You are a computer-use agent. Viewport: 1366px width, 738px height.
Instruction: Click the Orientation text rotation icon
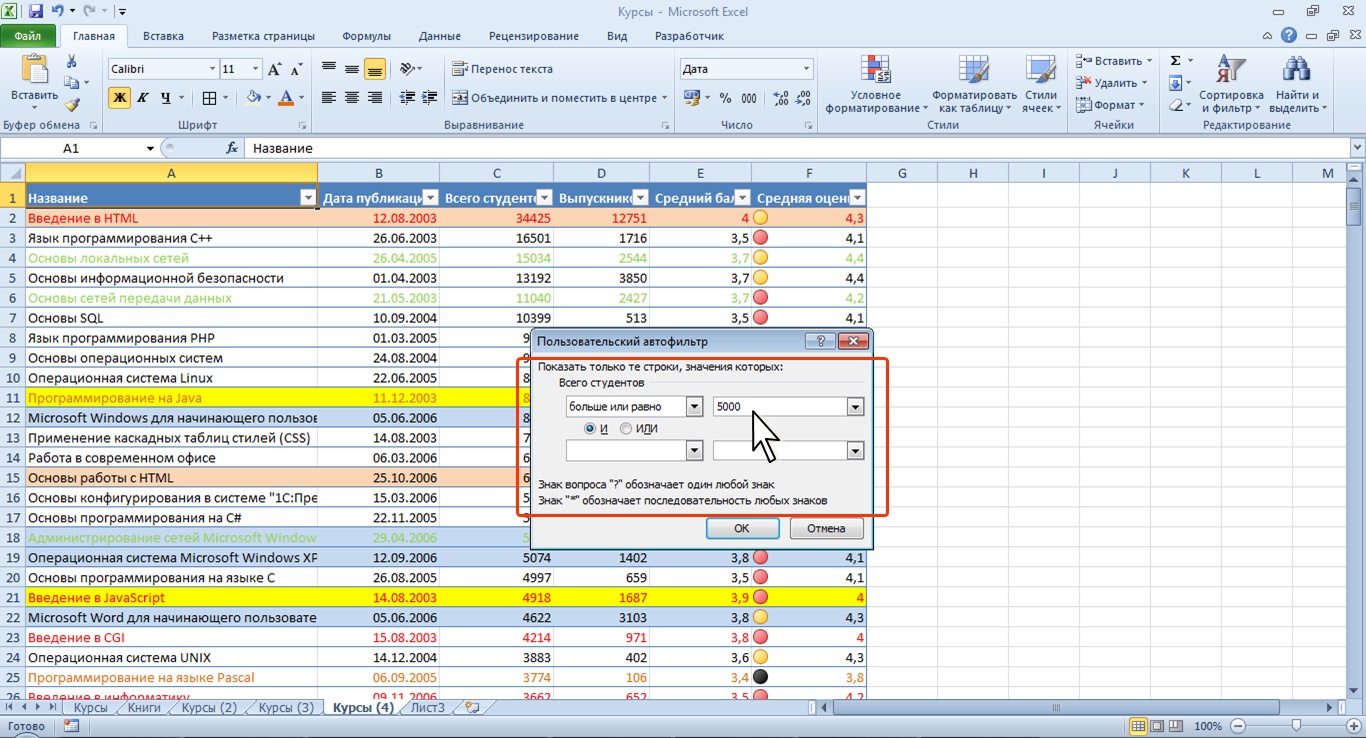click(406, 69)
